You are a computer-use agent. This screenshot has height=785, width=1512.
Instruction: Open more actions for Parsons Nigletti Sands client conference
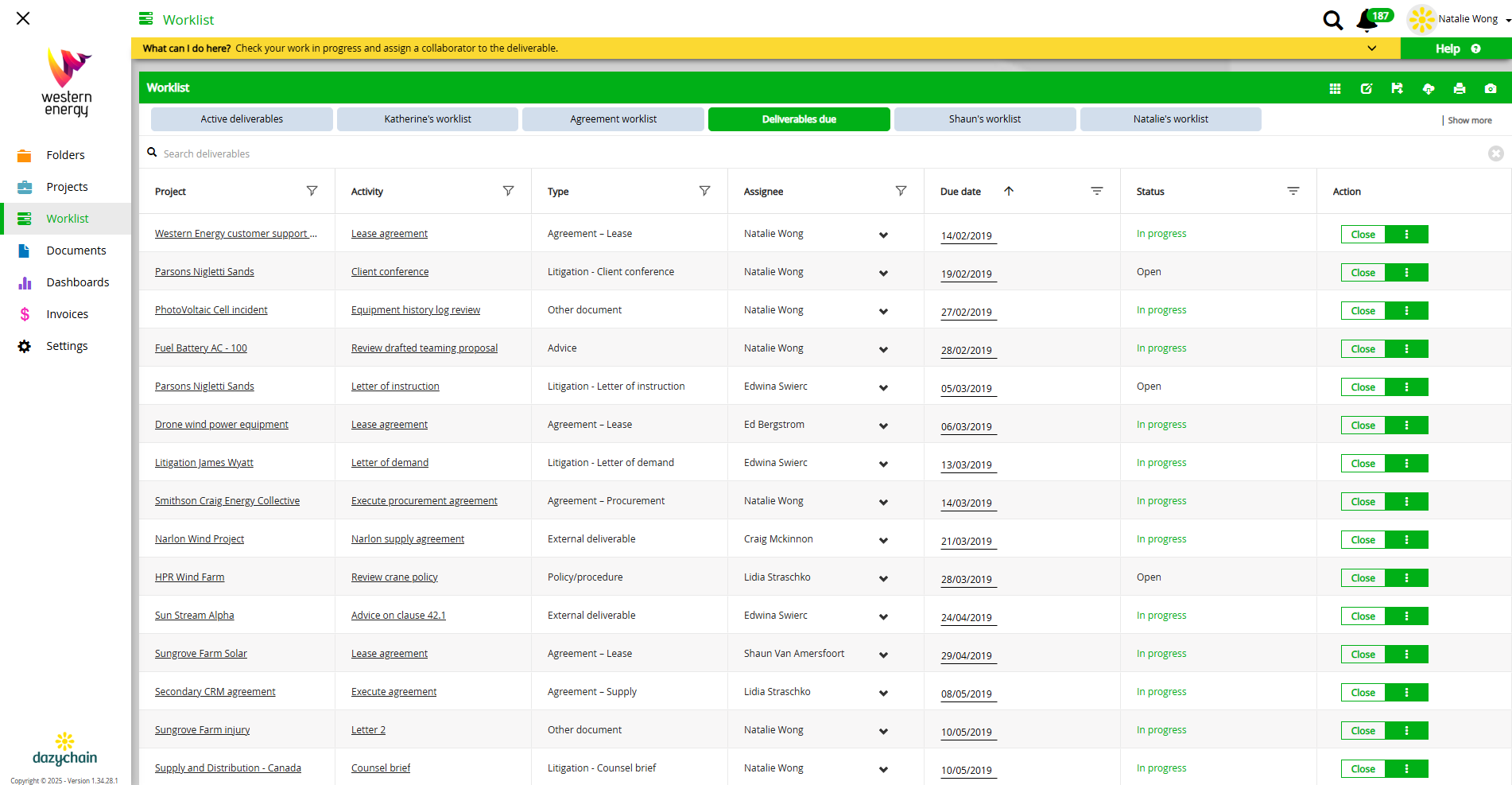[x=1405, y=273]
